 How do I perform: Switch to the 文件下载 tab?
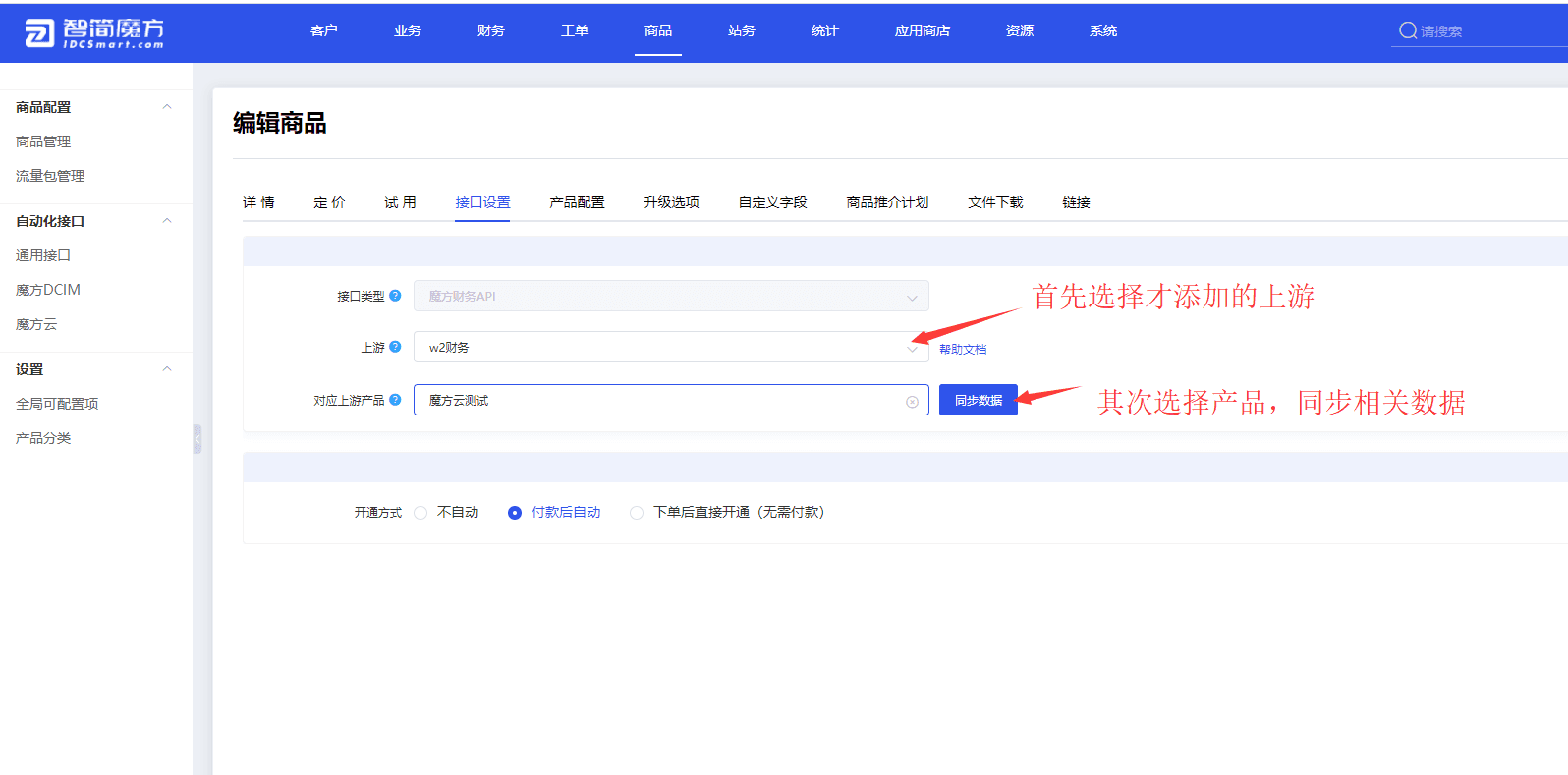pos(995,202)
